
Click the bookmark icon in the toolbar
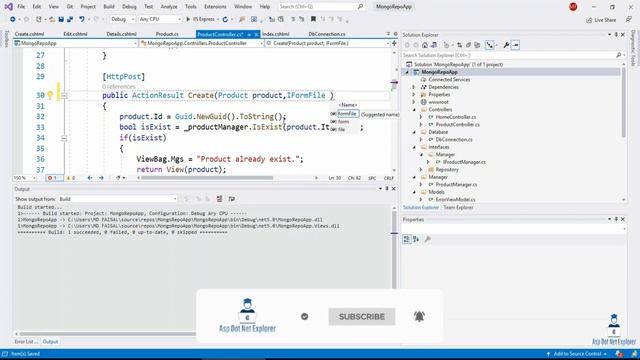313,19
